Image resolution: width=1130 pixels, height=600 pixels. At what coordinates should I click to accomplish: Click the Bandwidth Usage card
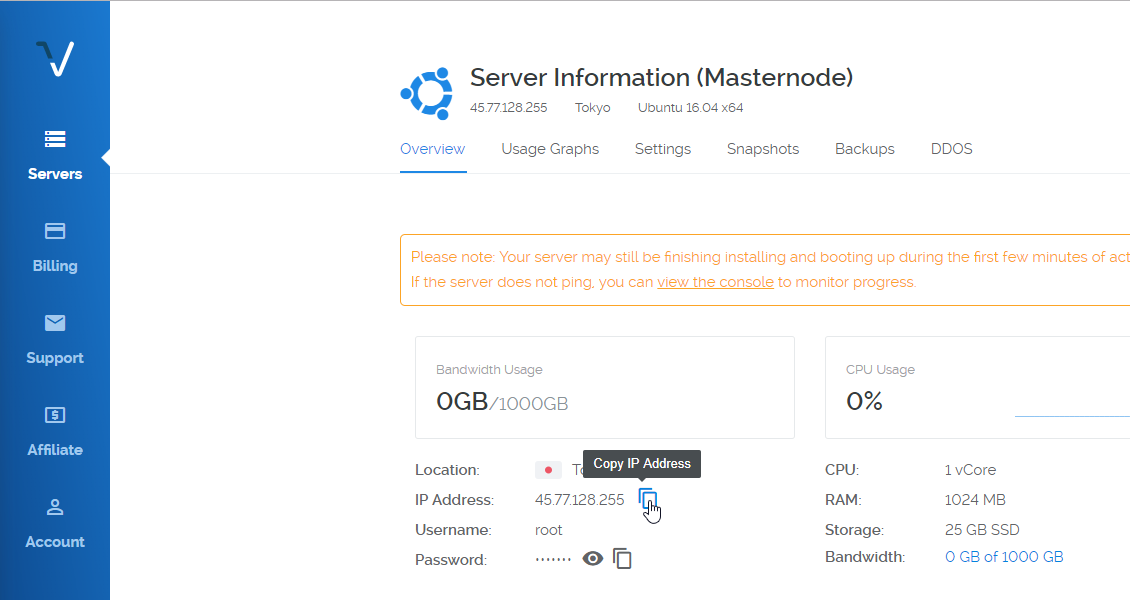[604, 387]
